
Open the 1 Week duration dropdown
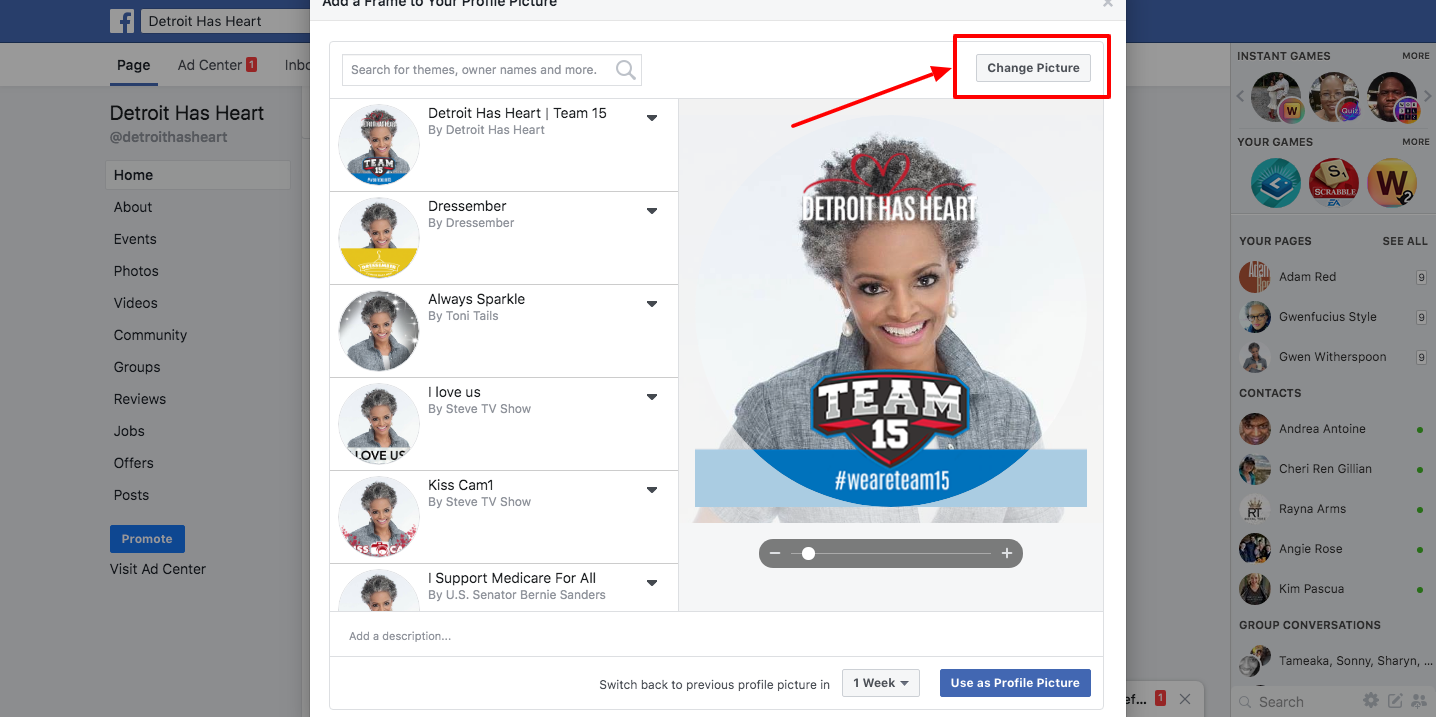tap(881, 683)
